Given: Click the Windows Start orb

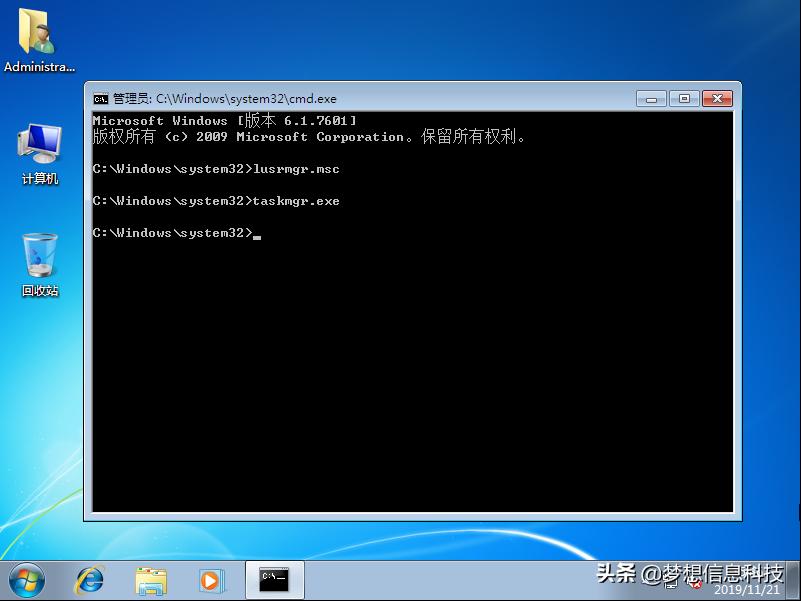Looking at the screenshot, I should tap(25, 580).
